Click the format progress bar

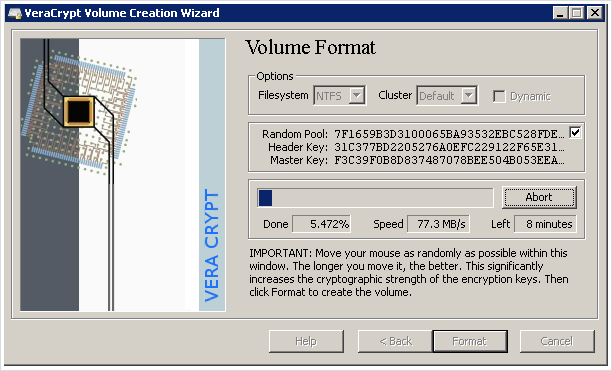(375, 198)
